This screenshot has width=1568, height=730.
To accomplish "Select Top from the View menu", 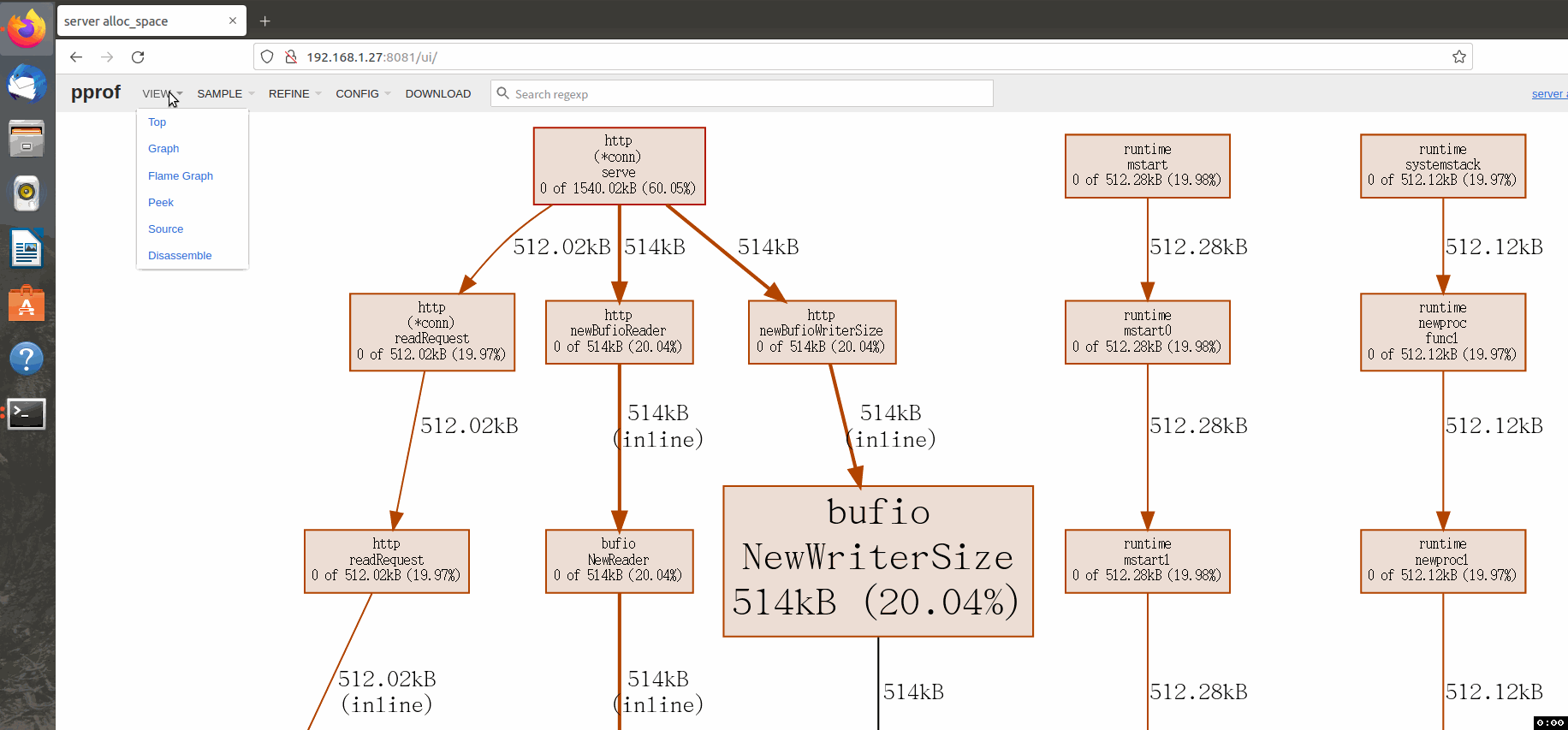I will (157, 122).
